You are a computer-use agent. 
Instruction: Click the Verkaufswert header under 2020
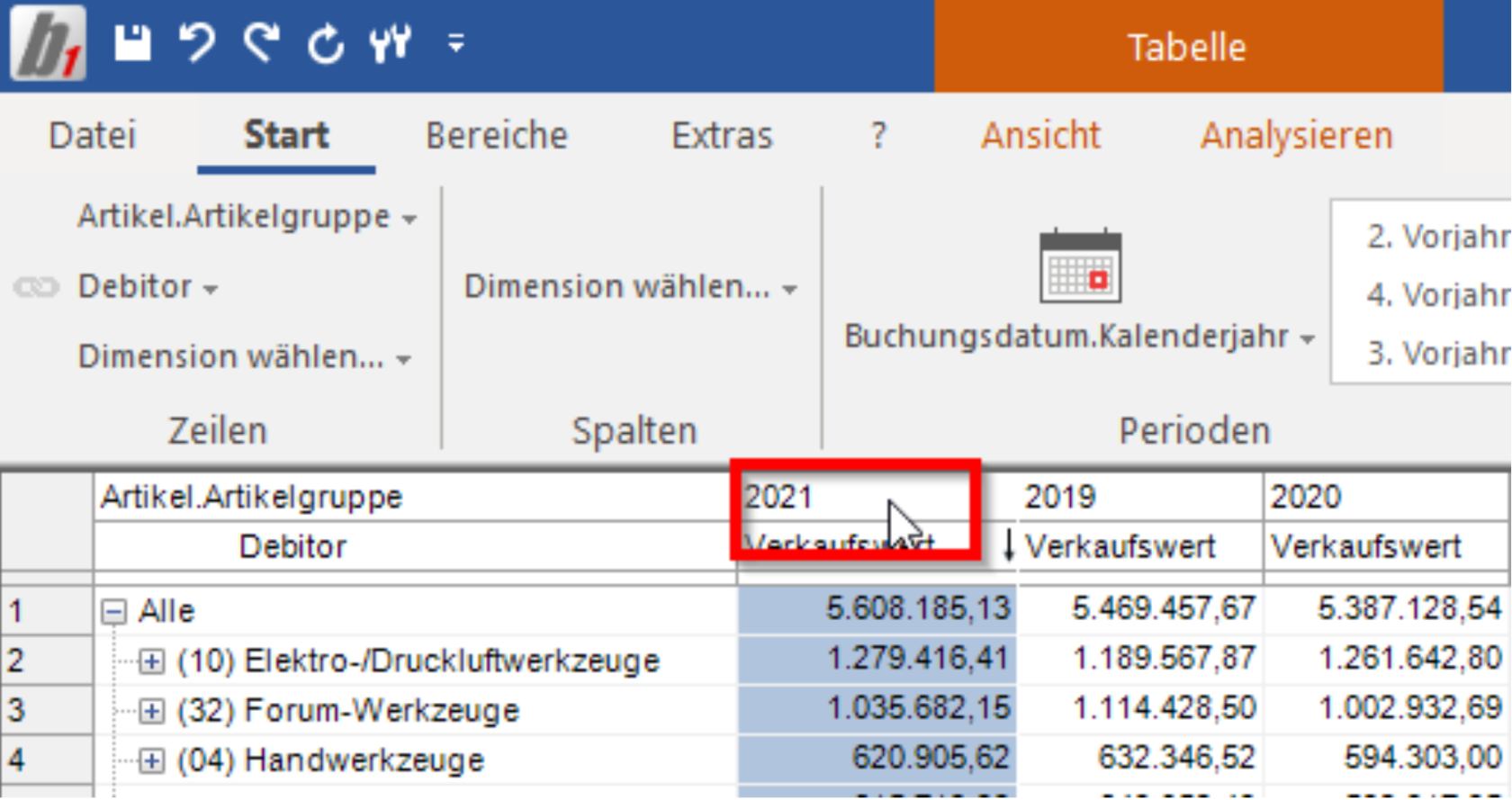[1386, 546]
